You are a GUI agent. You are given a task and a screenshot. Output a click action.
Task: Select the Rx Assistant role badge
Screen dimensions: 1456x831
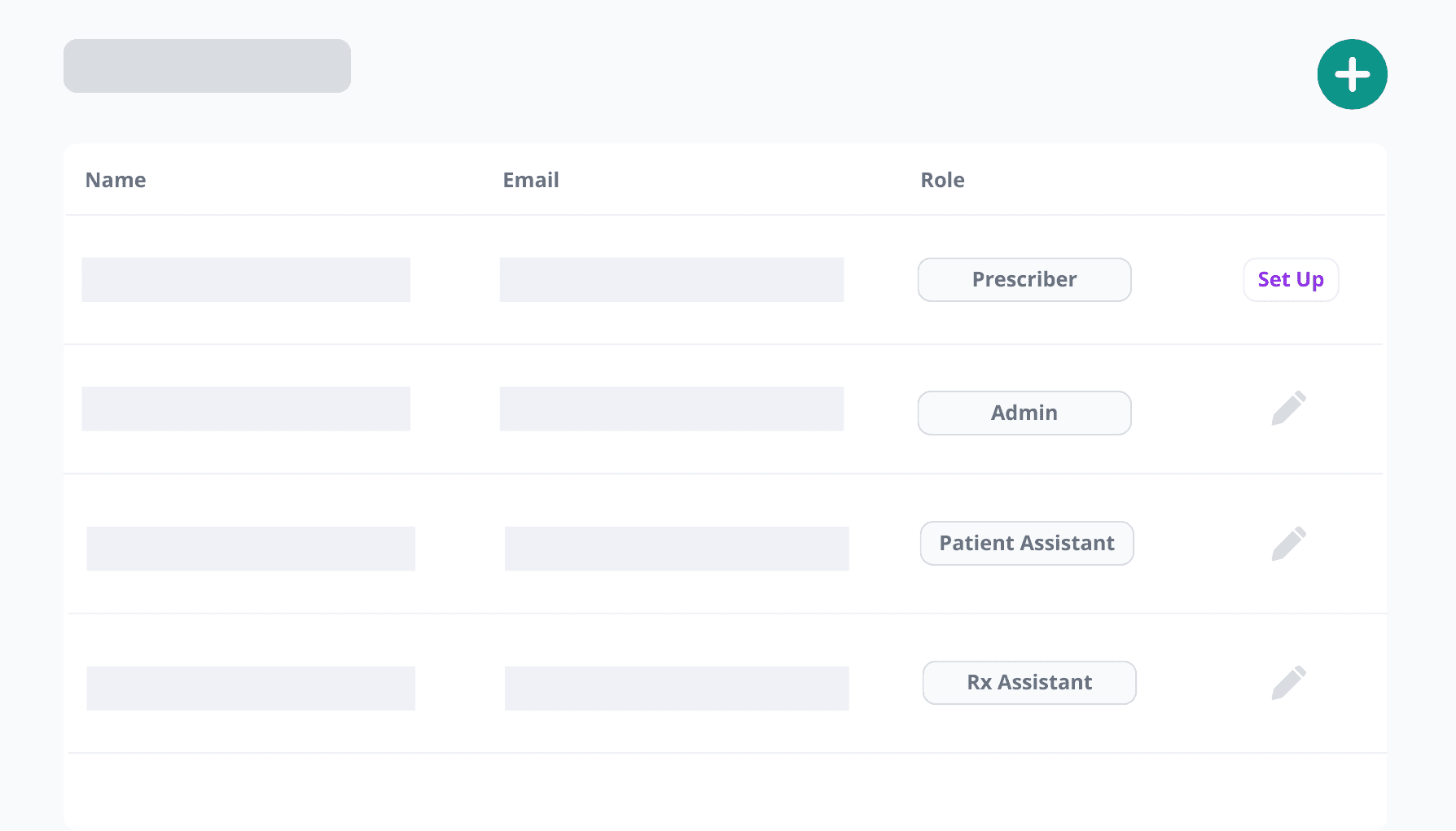coord(1028,683)
